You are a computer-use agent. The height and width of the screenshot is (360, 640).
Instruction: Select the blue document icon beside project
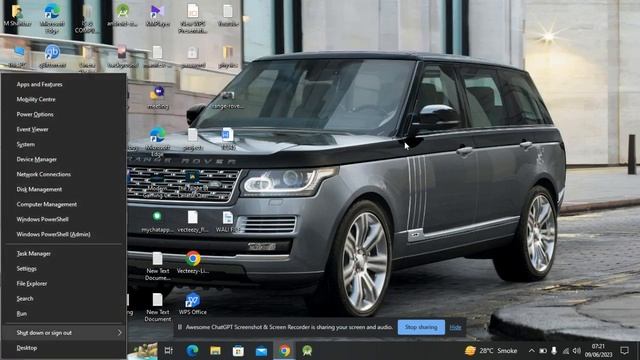pyautogui.click(x=228, y=139)
